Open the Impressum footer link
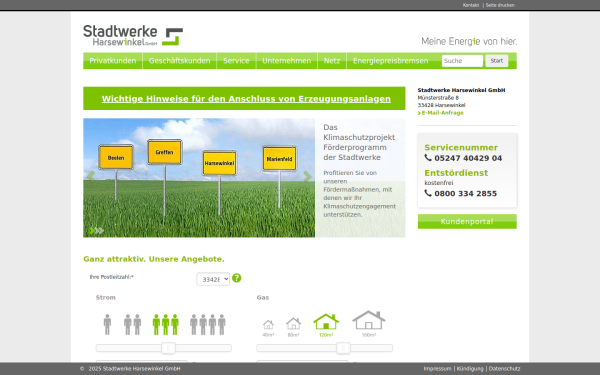The height and width of the screenshot is (375, 600). (437, 368)
